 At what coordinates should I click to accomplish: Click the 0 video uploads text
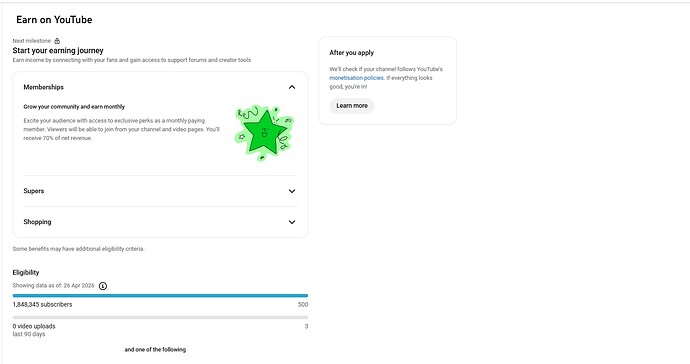pos(34,327)
